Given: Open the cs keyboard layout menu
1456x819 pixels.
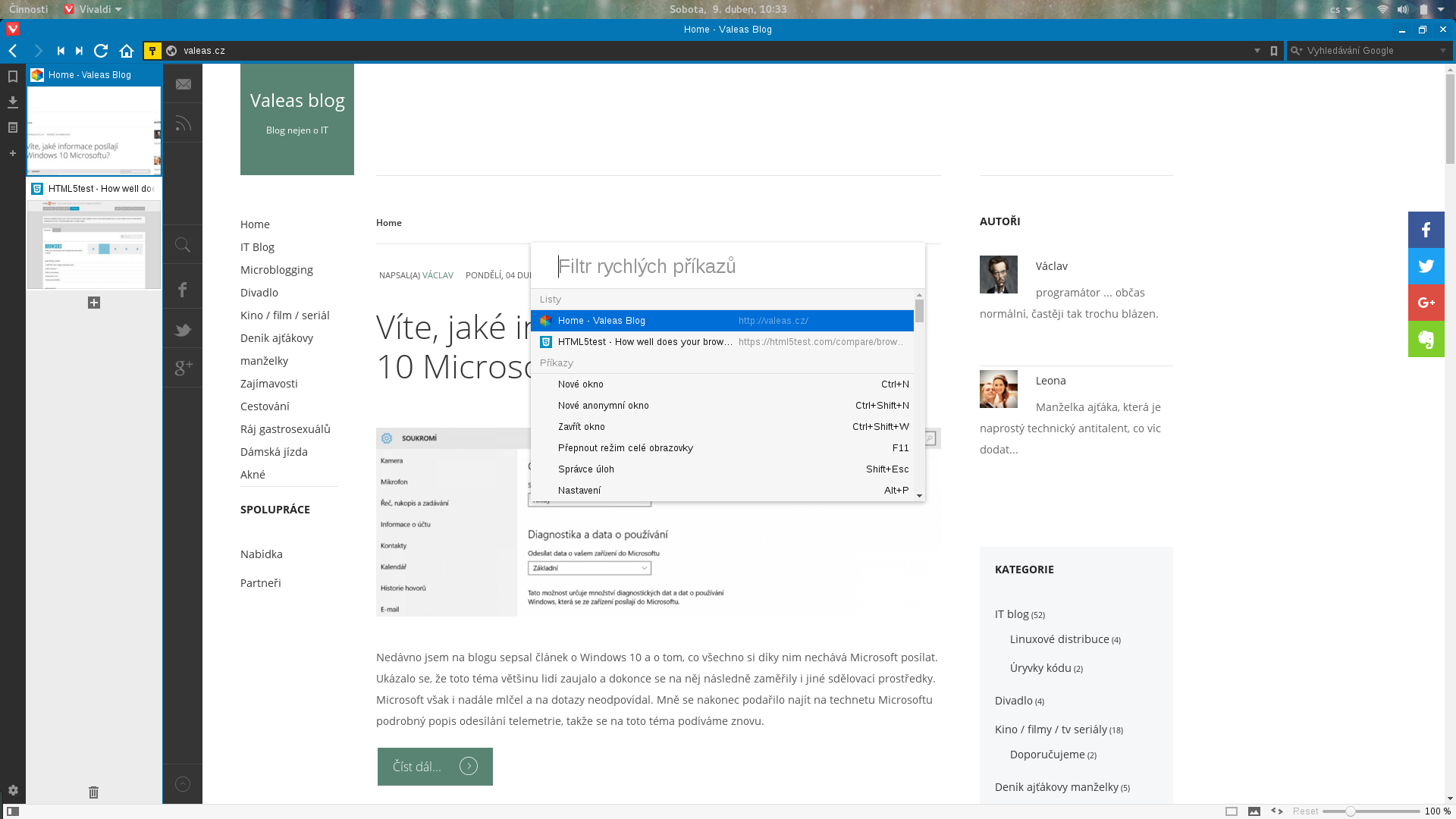Looking at the screenshot, I should [x=1341, y=9].
